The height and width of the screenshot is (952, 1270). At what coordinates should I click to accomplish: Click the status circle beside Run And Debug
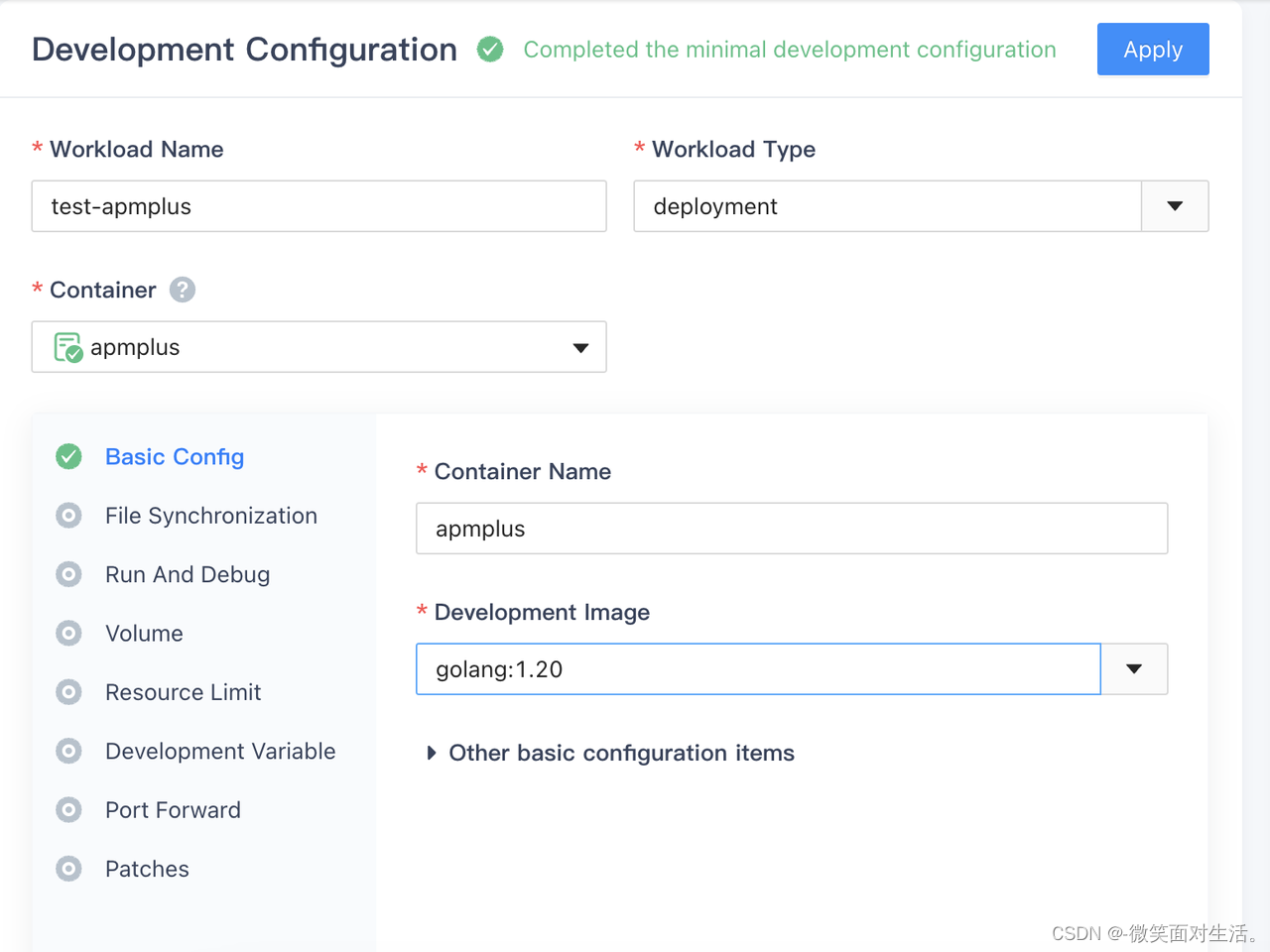click(x=68, y=574)
